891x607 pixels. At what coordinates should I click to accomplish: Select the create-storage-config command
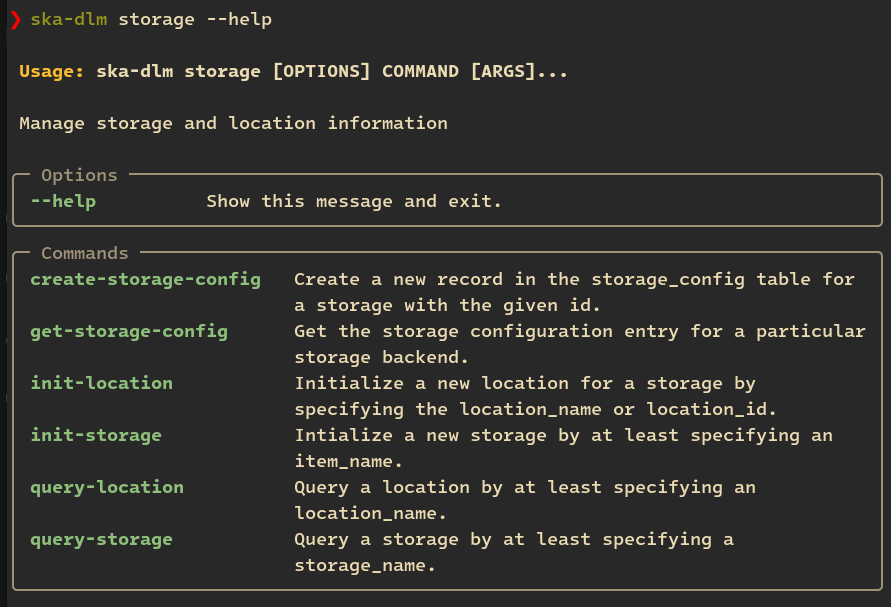(146, 279)
